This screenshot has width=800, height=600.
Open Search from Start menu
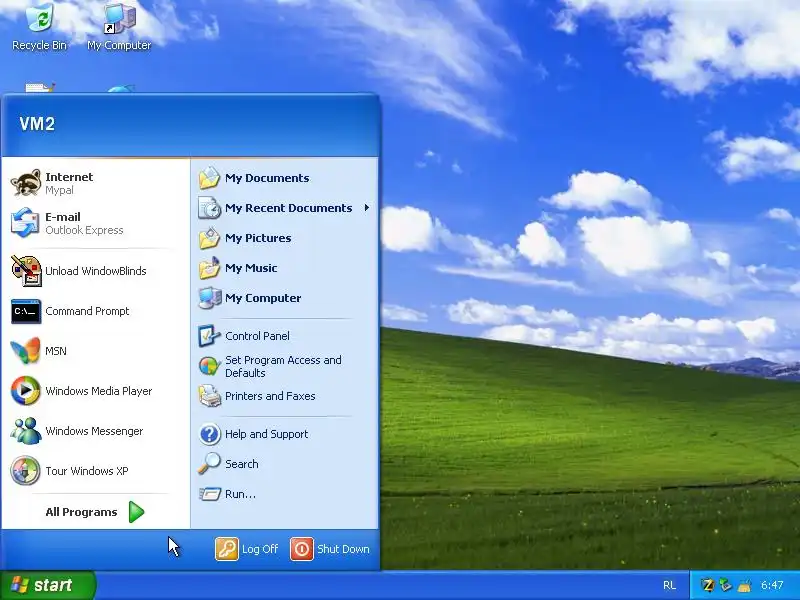click(x=285, y=464)
